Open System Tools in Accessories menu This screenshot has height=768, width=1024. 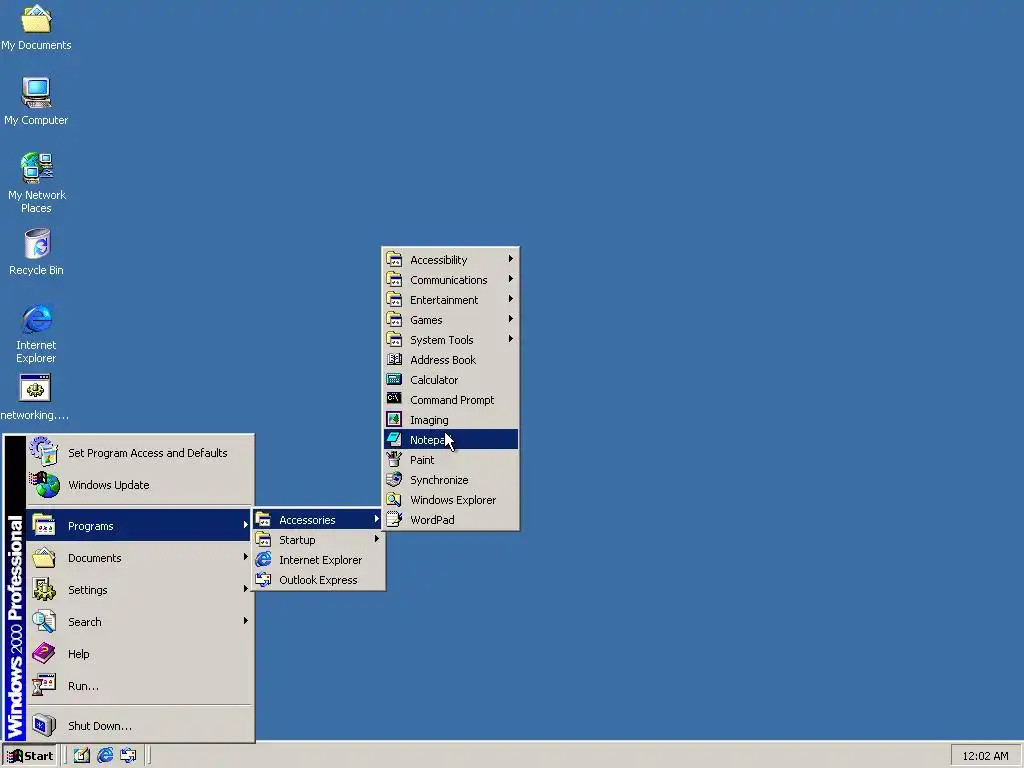click(451, 340)
